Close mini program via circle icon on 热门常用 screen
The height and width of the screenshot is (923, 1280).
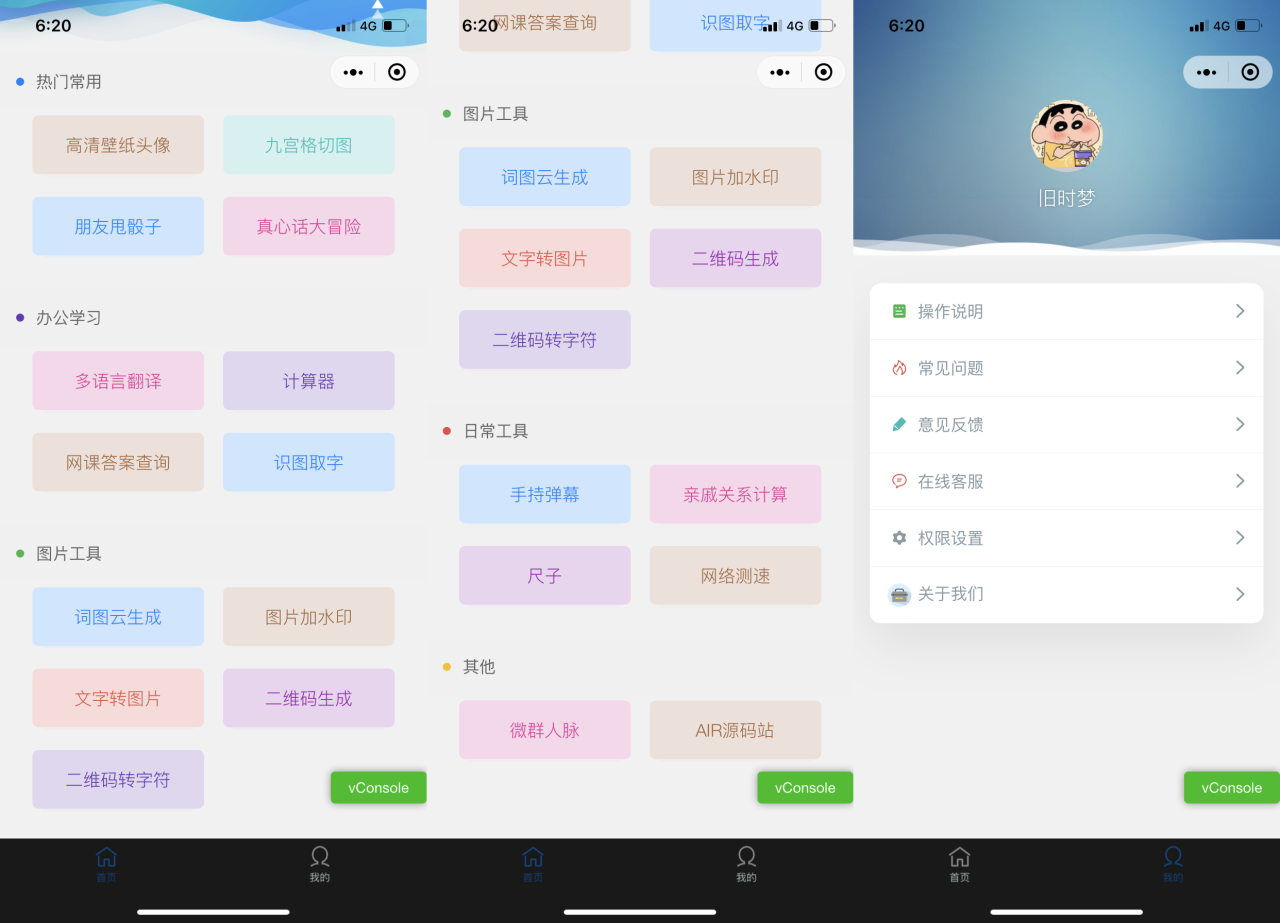pyautogui.click(x=397, y=72)
